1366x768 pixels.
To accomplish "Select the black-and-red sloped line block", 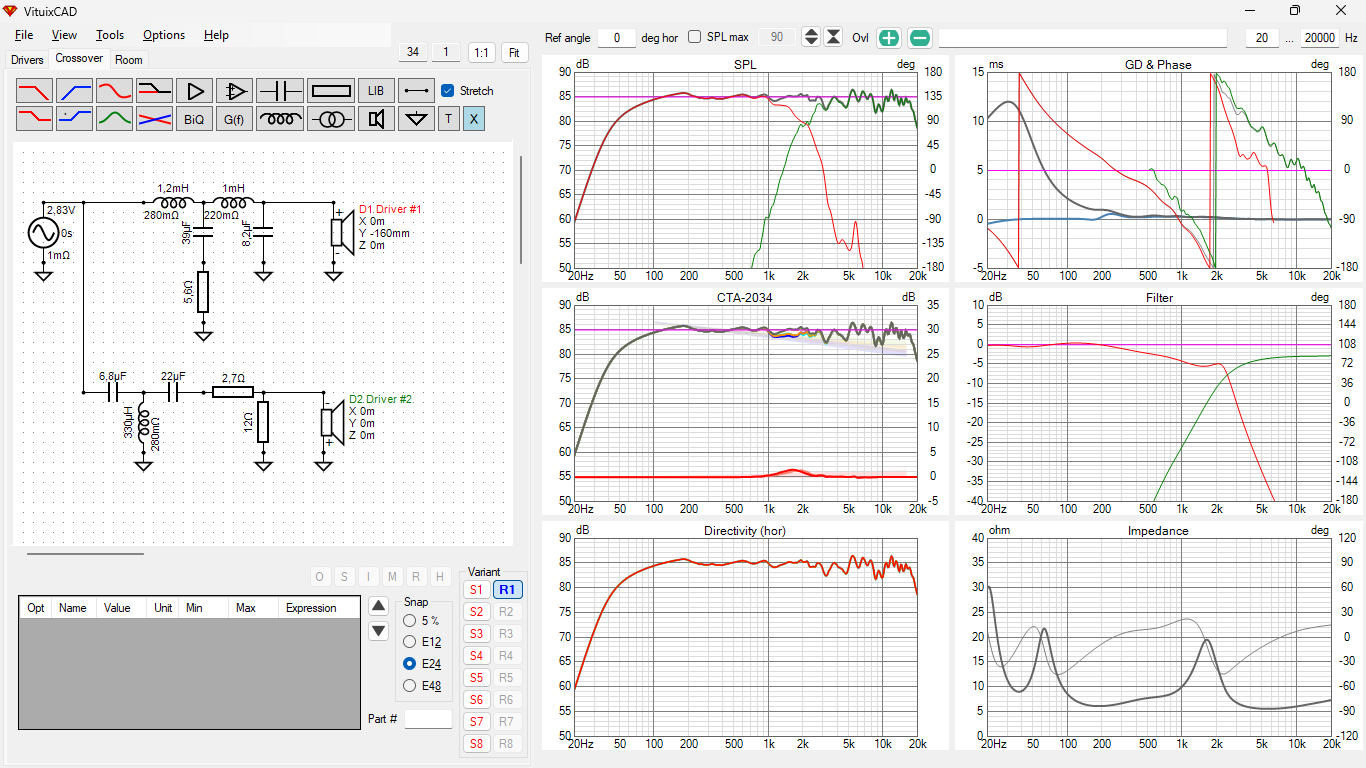I will 154,91.
